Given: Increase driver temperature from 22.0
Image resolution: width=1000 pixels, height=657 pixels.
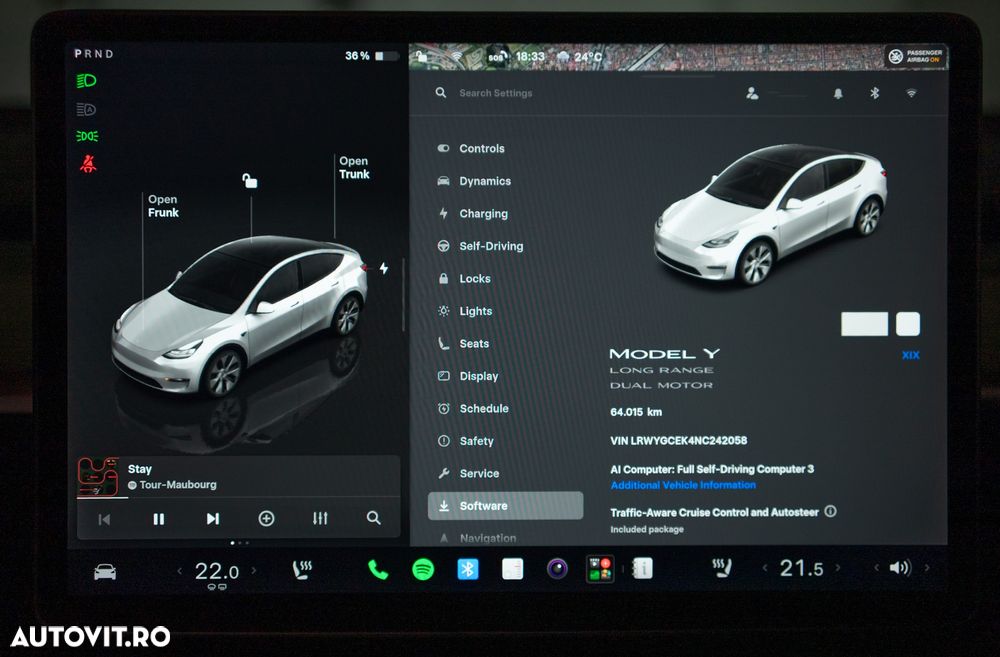Looking at the screenshot, I should tap(254, 570).
